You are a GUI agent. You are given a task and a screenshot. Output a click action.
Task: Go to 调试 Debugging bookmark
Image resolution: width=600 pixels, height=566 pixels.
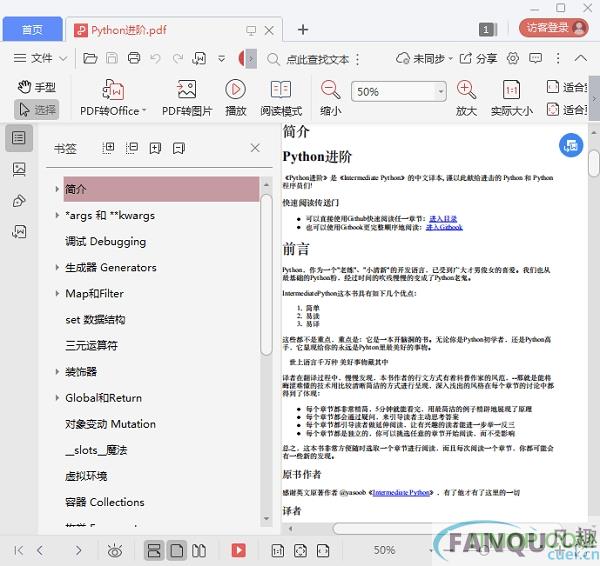pyautogui.click(x=106, y=241)
